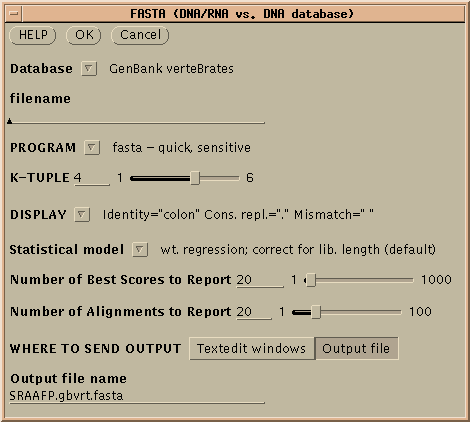Viewport: 470px width, 422px height.
Task: Click the FASTA title bar
Action: coord(242,14)
